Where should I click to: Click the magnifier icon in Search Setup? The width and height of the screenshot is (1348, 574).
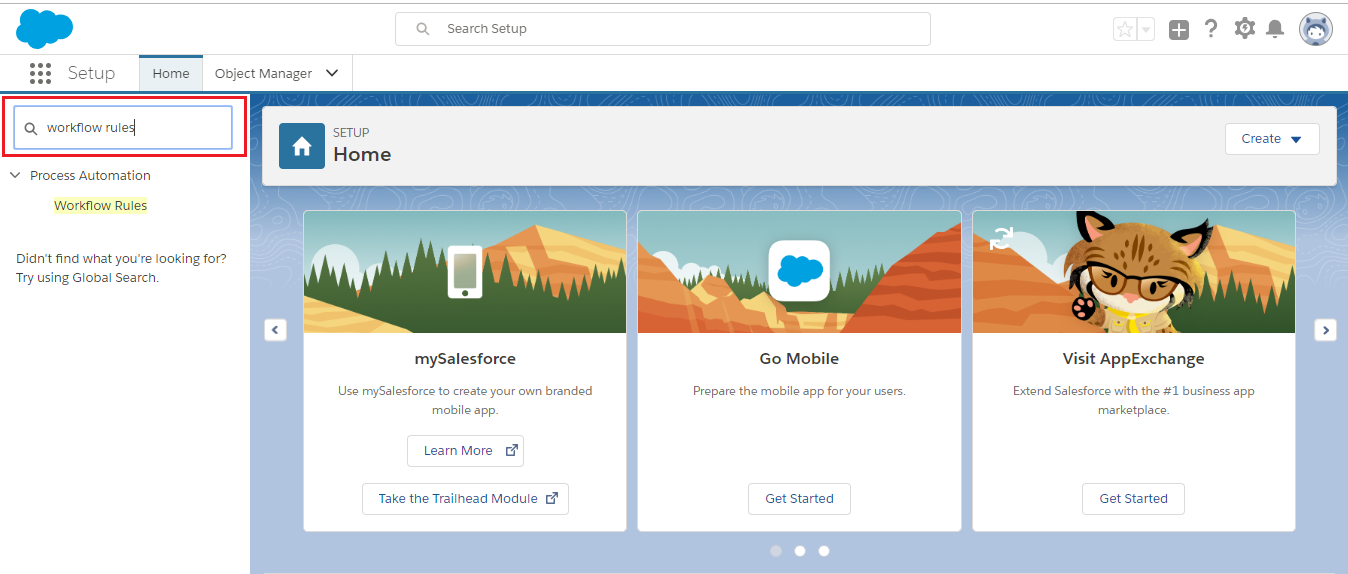[x=423, y=29]
